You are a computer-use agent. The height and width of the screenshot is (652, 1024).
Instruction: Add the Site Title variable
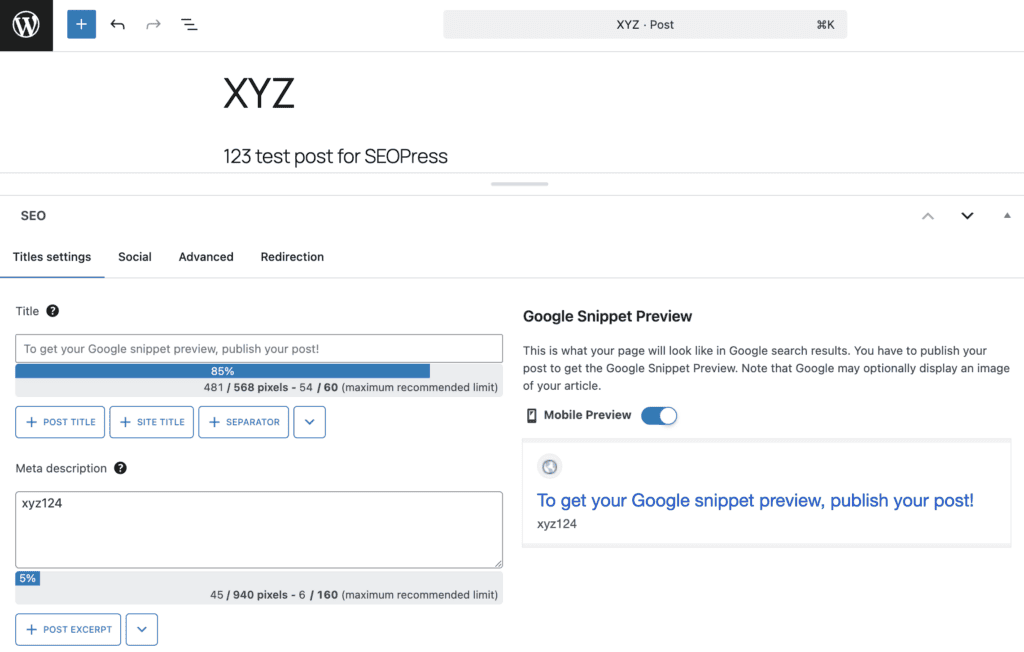point(152,422)
